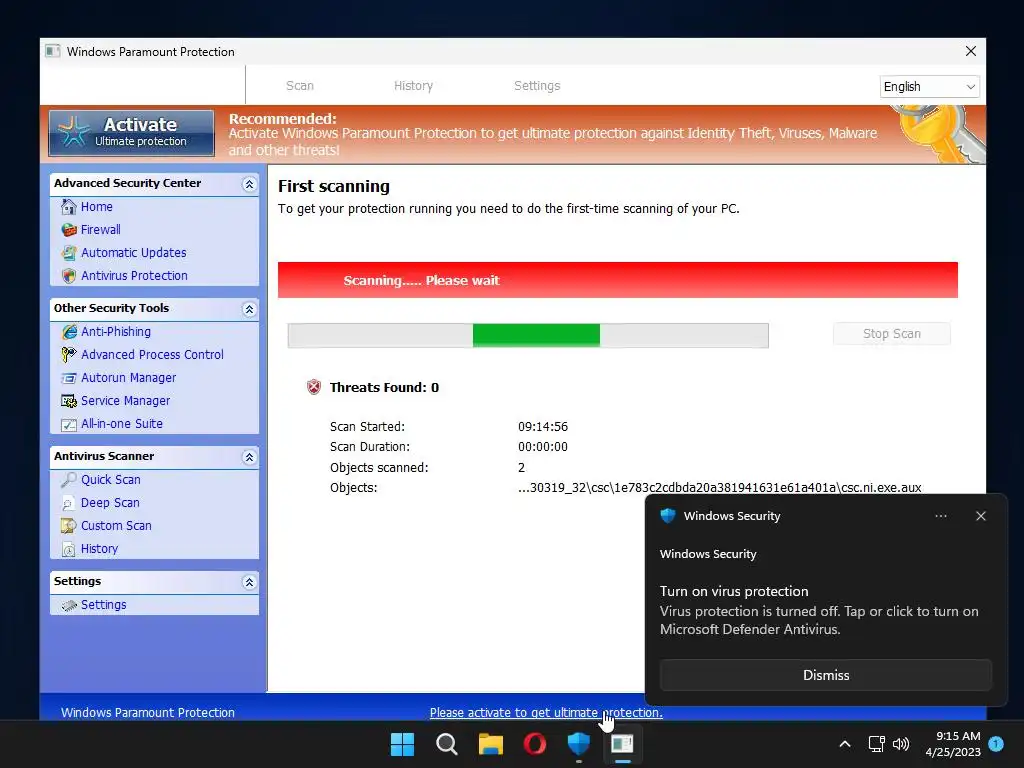
Task: Click the Advanced Process Control icon
Action: [x=69, y=355]
